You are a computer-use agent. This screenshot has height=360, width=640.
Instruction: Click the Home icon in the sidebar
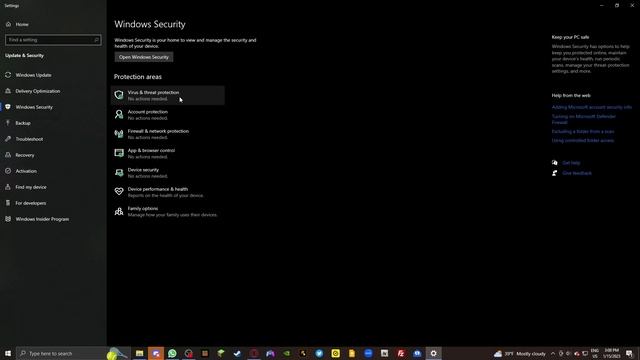(x=8, y=24)
